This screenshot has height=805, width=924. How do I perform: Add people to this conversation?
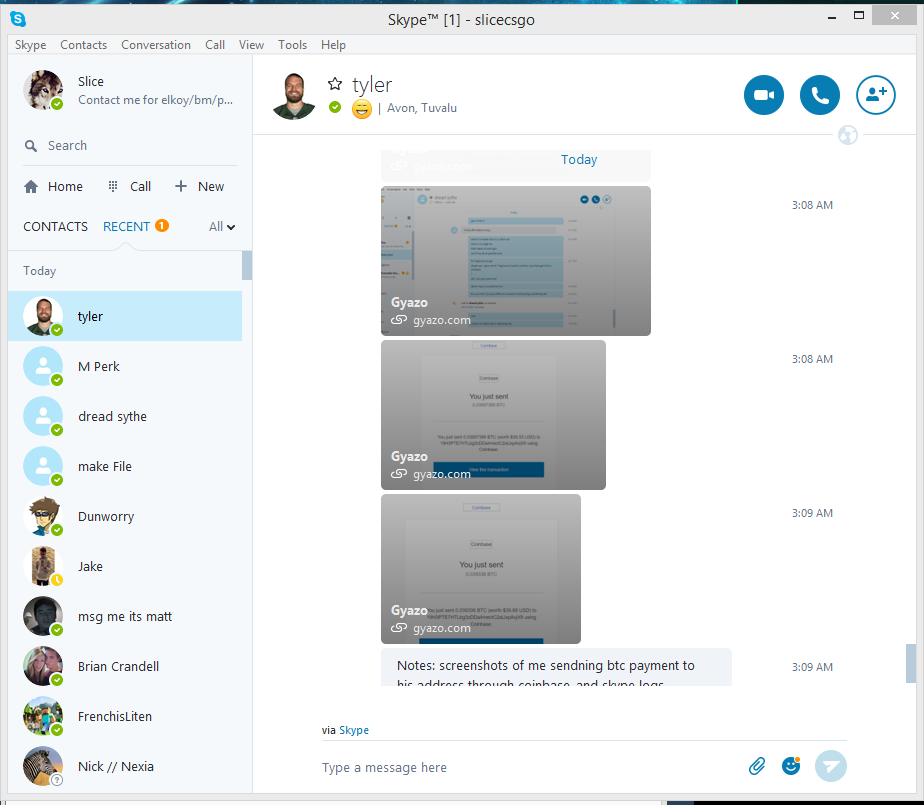point(876,95)
